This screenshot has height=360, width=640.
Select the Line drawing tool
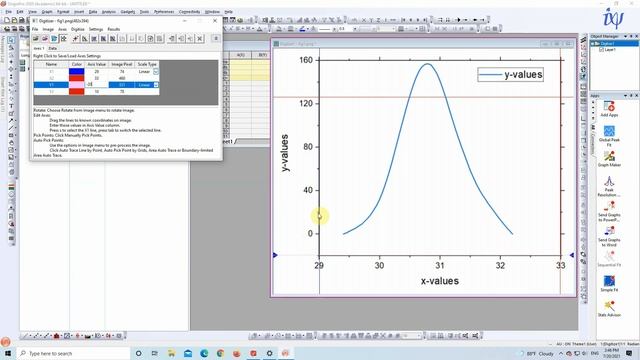(11, 128)
